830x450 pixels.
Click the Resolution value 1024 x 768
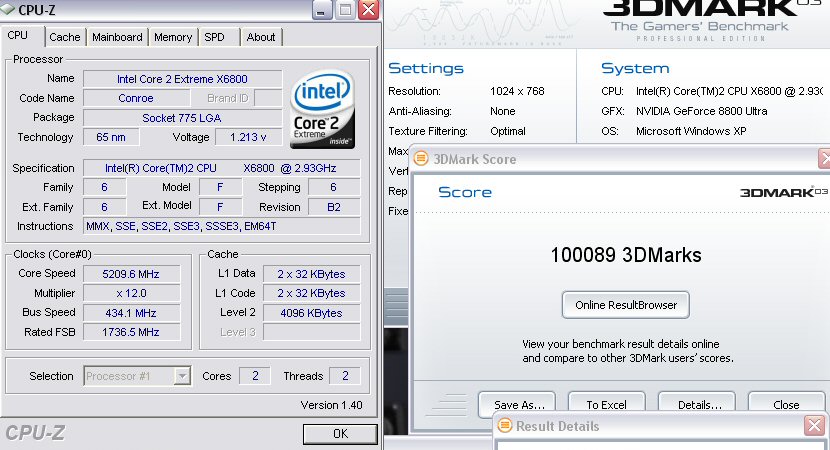click(517, 91)
